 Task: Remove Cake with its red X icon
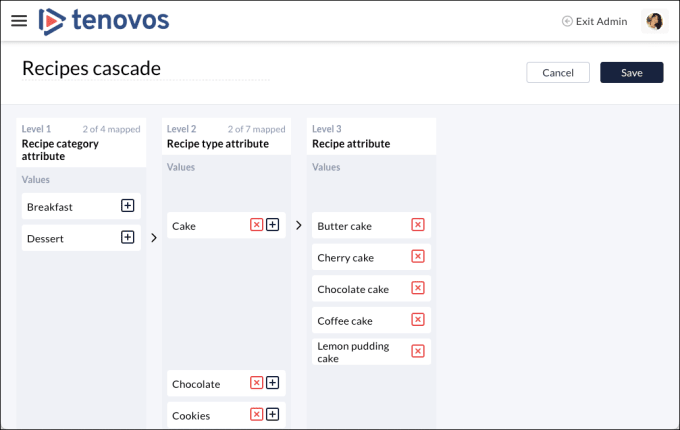click(256, 225)
